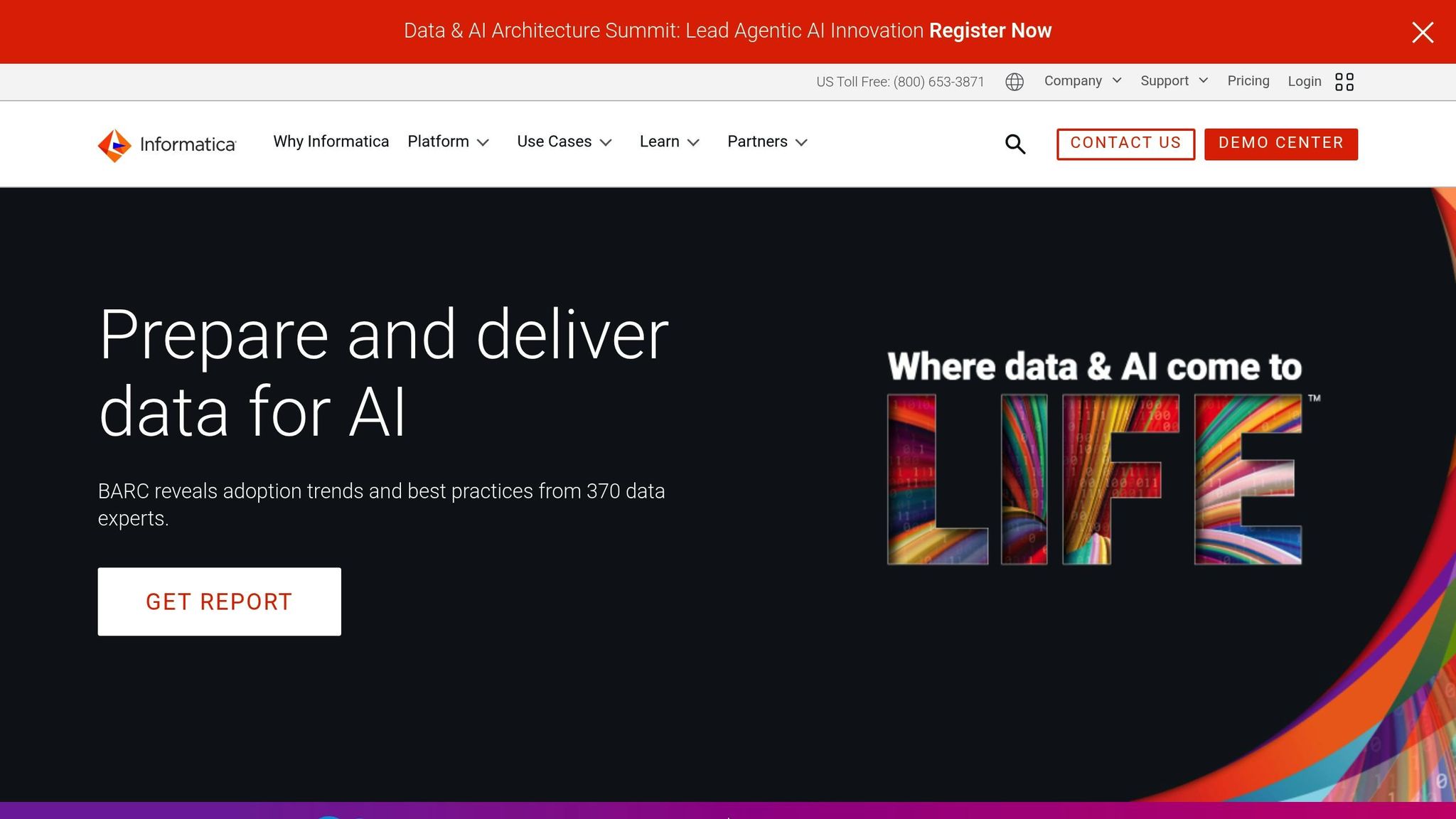Click the GET REPORT button
This screenshot has width=1456, height=819.
click(x=219, y=601)
